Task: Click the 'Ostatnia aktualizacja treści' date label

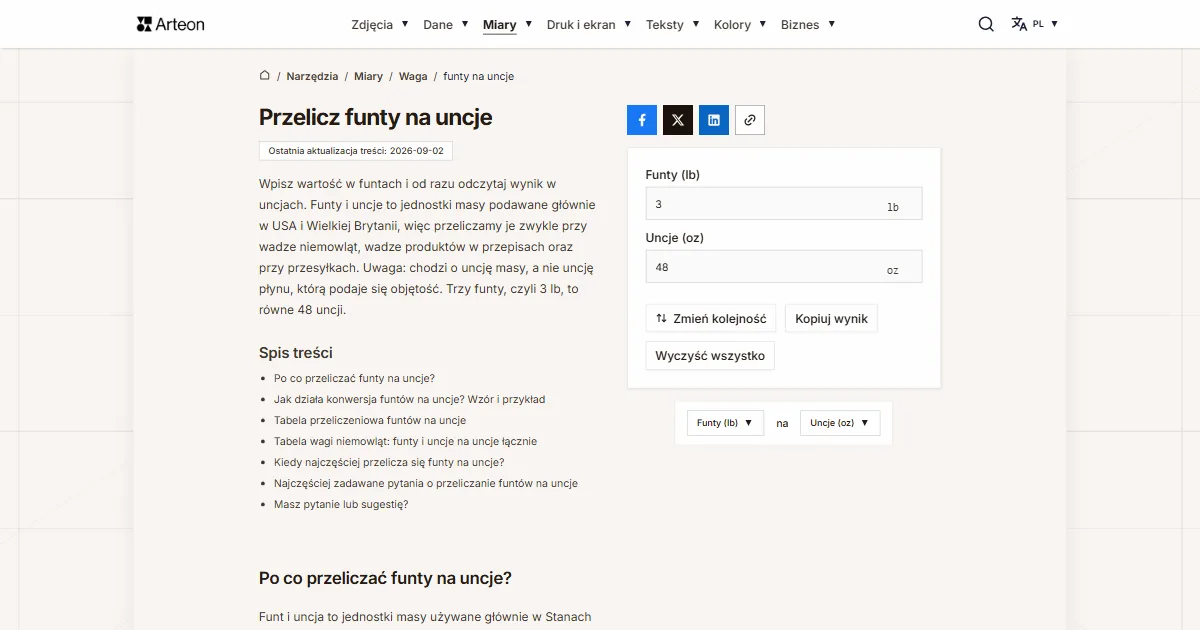Action: pos(356,151)
